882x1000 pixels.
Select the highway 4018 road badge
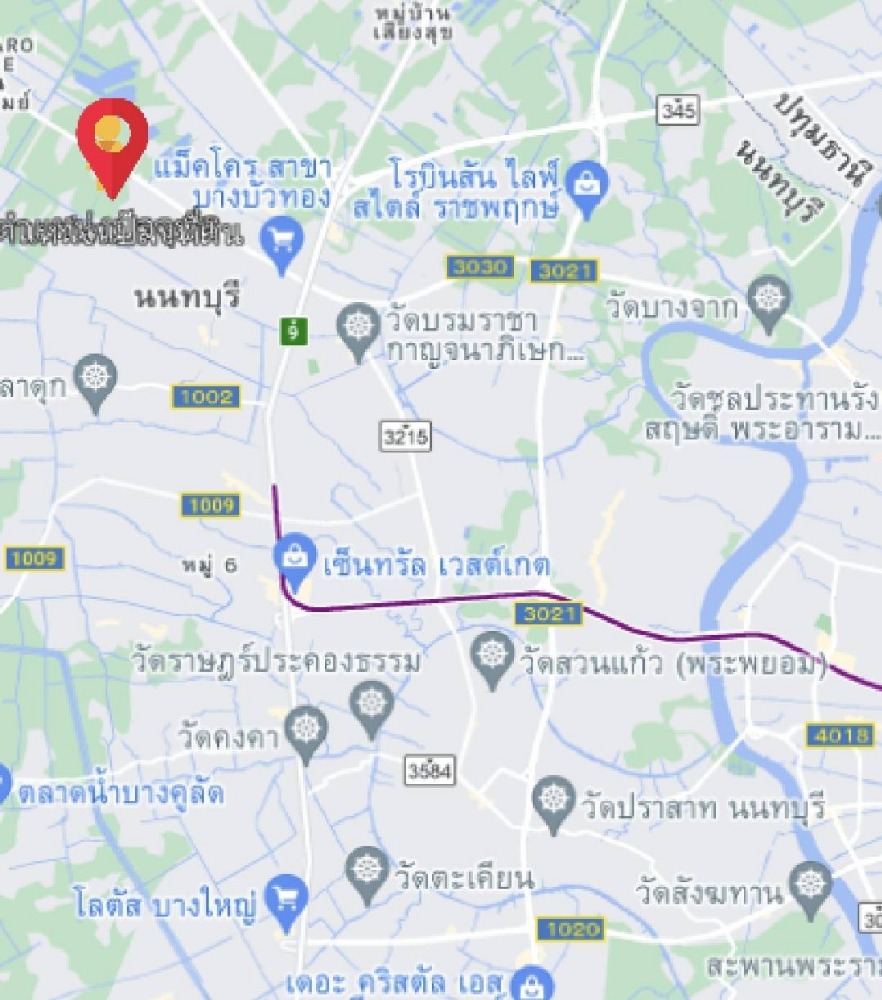point(839,735)
